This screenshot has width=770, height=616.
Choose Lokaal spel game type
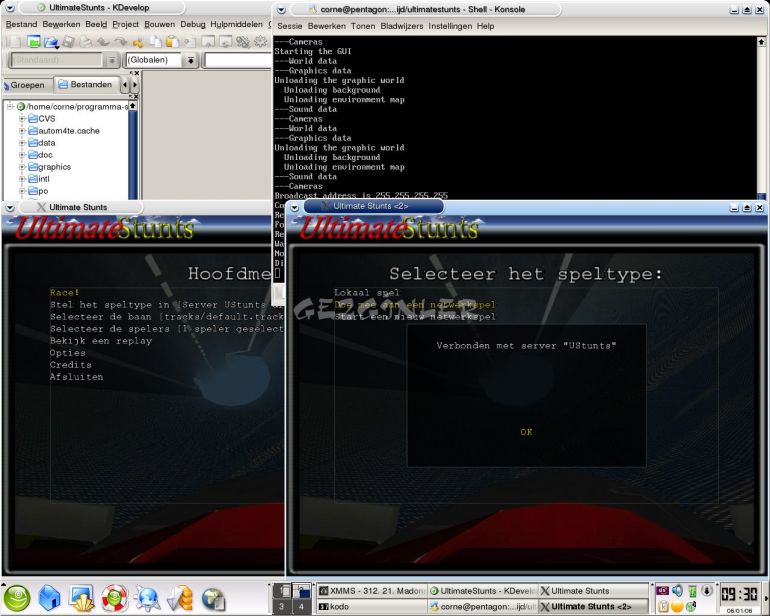click(x=367, y=293)
